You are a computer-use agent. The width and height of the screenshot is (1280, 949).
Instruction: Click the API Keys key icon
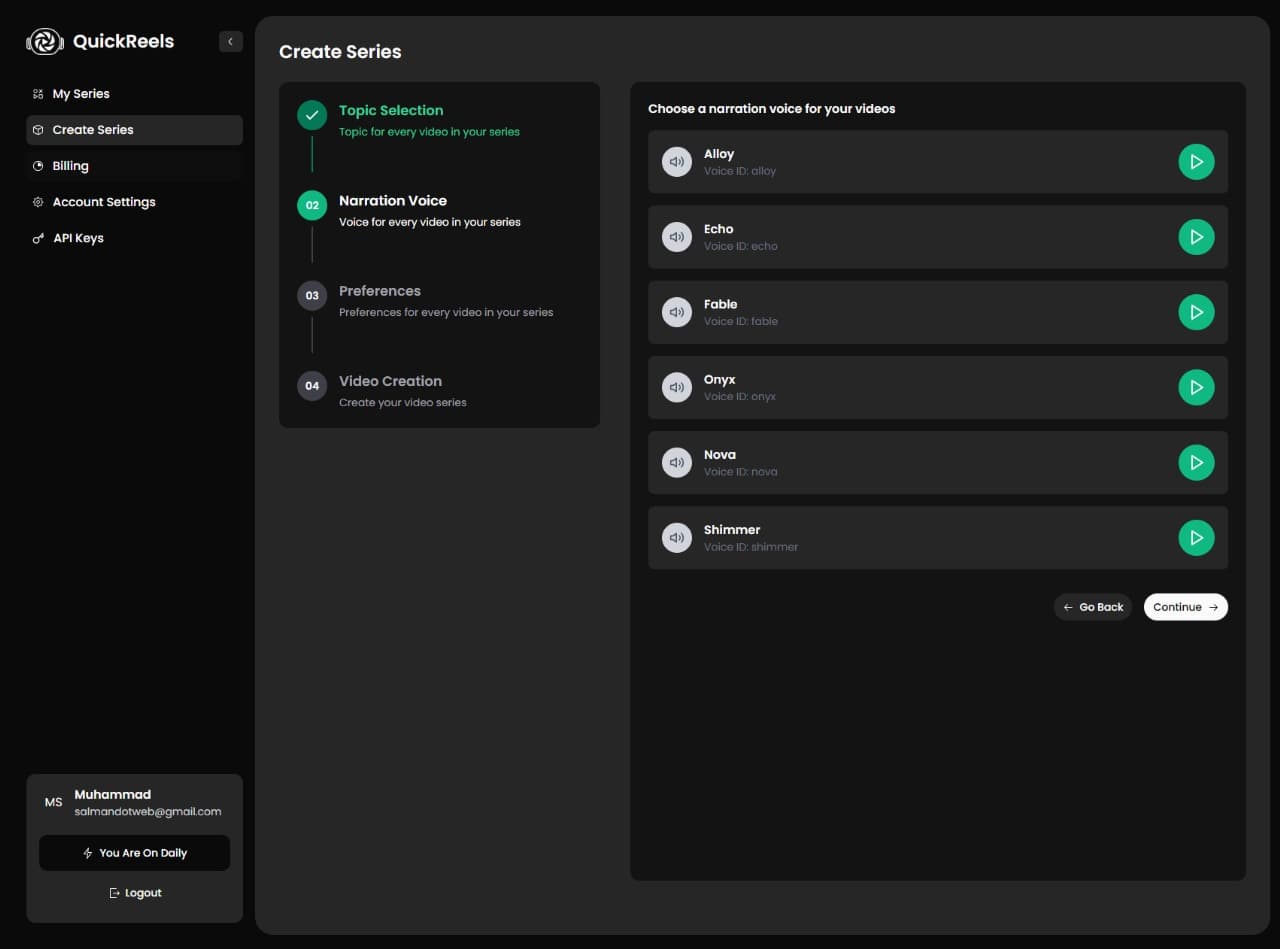pyautogui.click(x=38, y=238)
